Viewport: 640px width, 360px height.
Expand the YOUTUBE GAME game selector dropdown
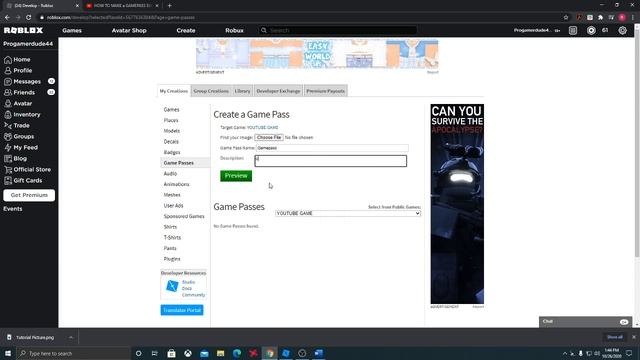point(348,213)
